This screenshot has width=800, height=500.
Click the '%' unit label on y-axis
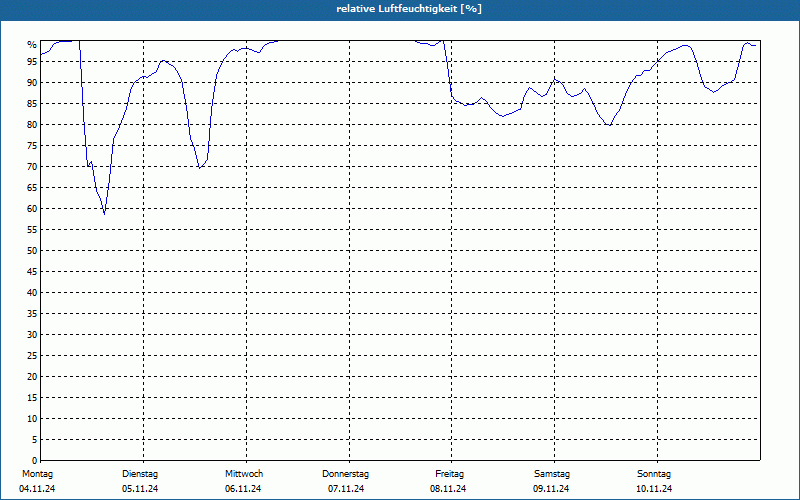pos(32,45)
